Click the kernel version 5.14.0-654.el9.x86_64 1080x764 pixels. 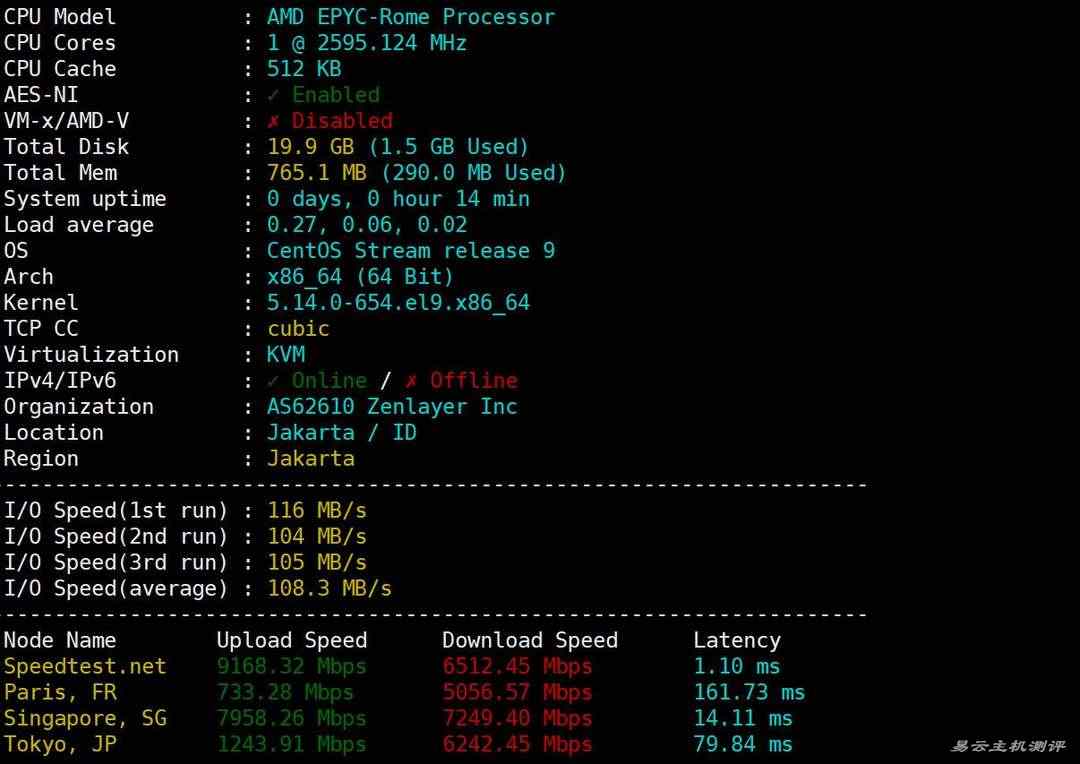[x=398, y=303]
